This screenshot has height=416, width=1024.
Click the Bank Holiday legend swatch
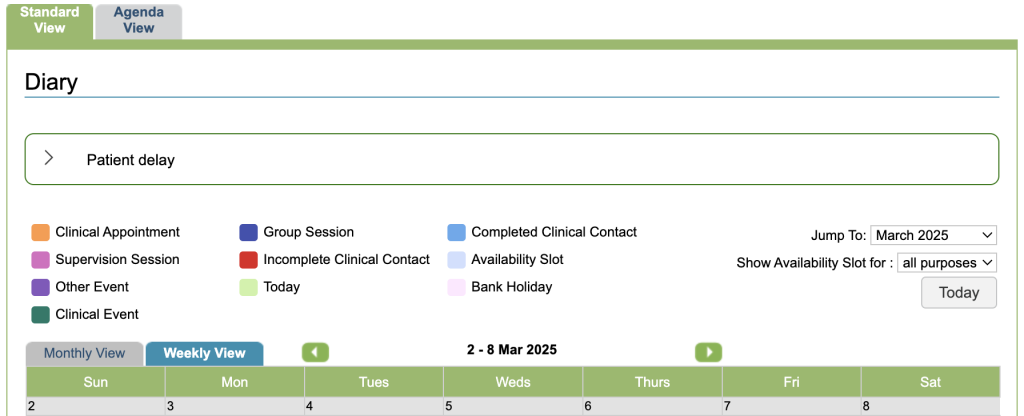coord(457,288)
